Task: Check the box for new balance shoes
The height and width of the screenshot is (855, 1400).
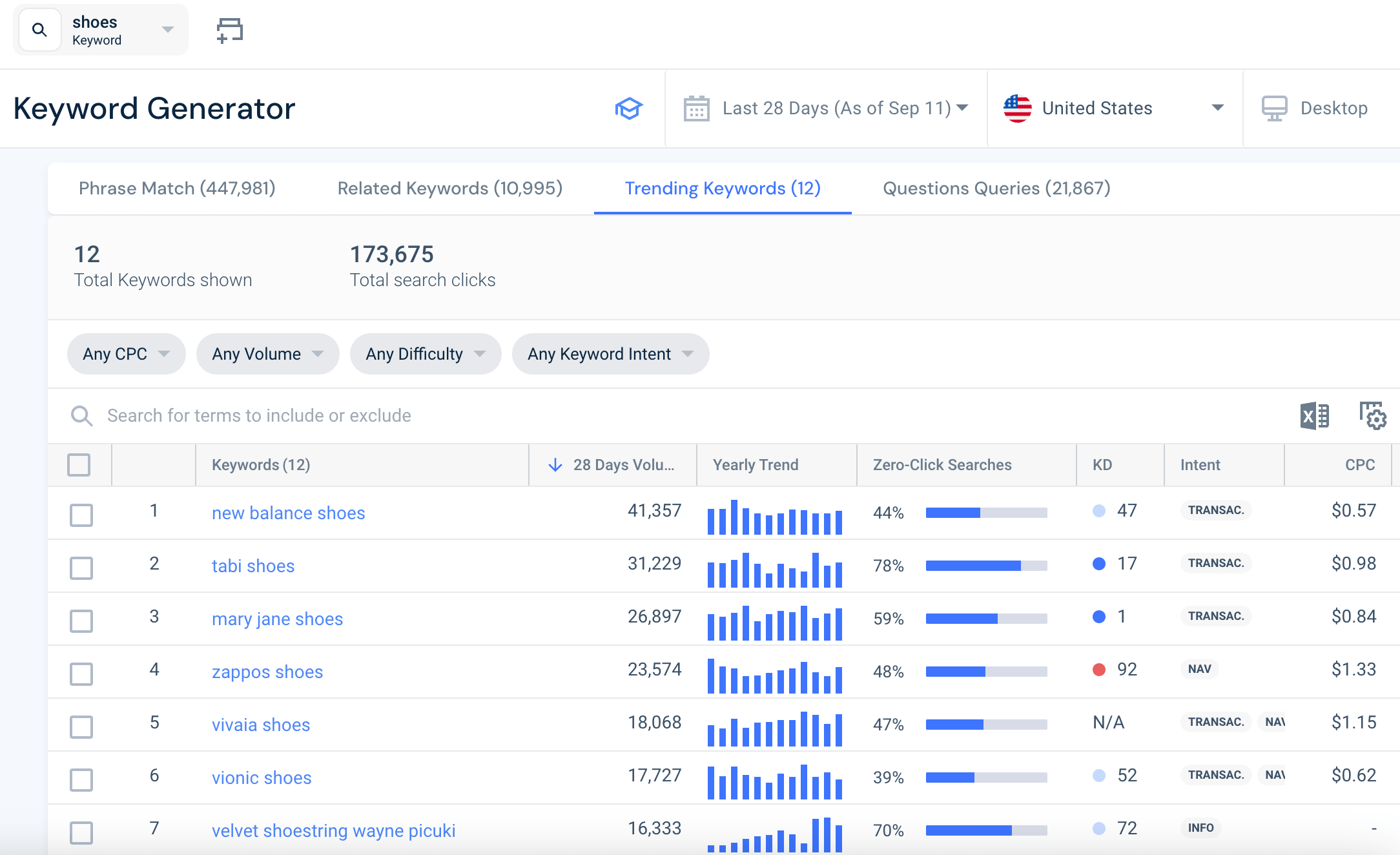Action: point(81,515)
